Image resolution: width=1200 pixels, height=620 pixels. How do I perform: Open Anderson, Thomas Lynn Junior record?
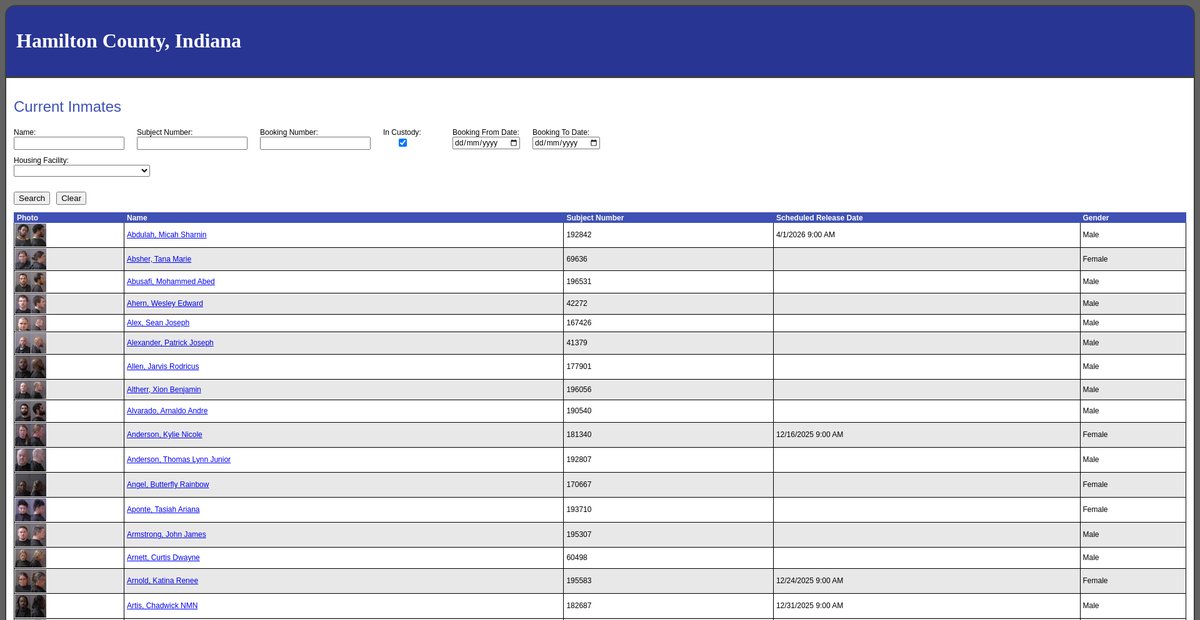pyautogui.click(x=179, y=460)
